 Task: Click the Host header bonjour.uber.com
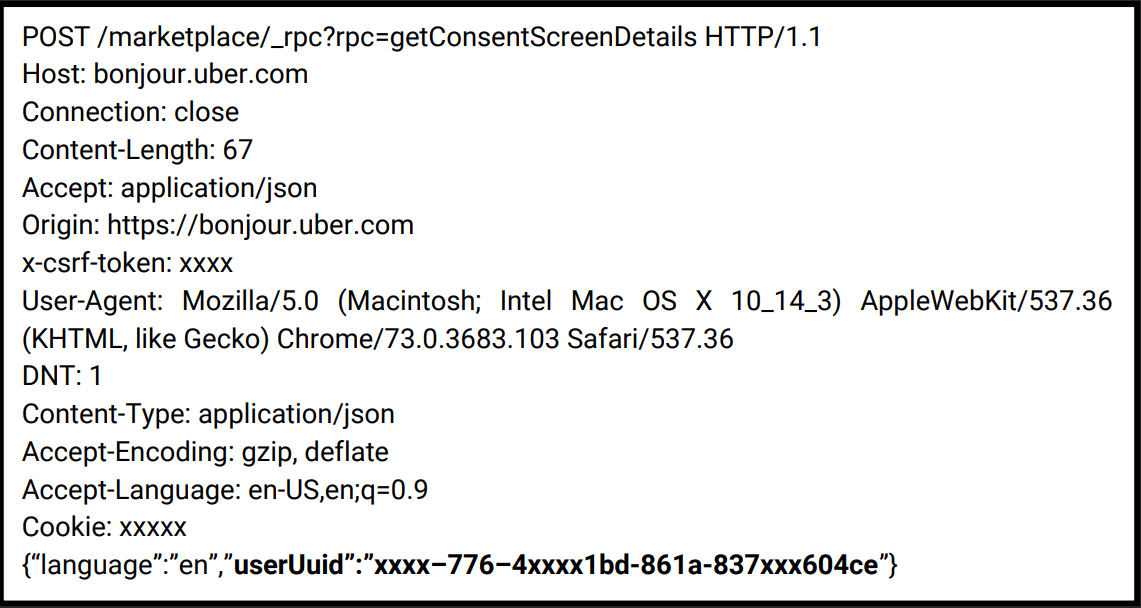(x=201, y=74)
